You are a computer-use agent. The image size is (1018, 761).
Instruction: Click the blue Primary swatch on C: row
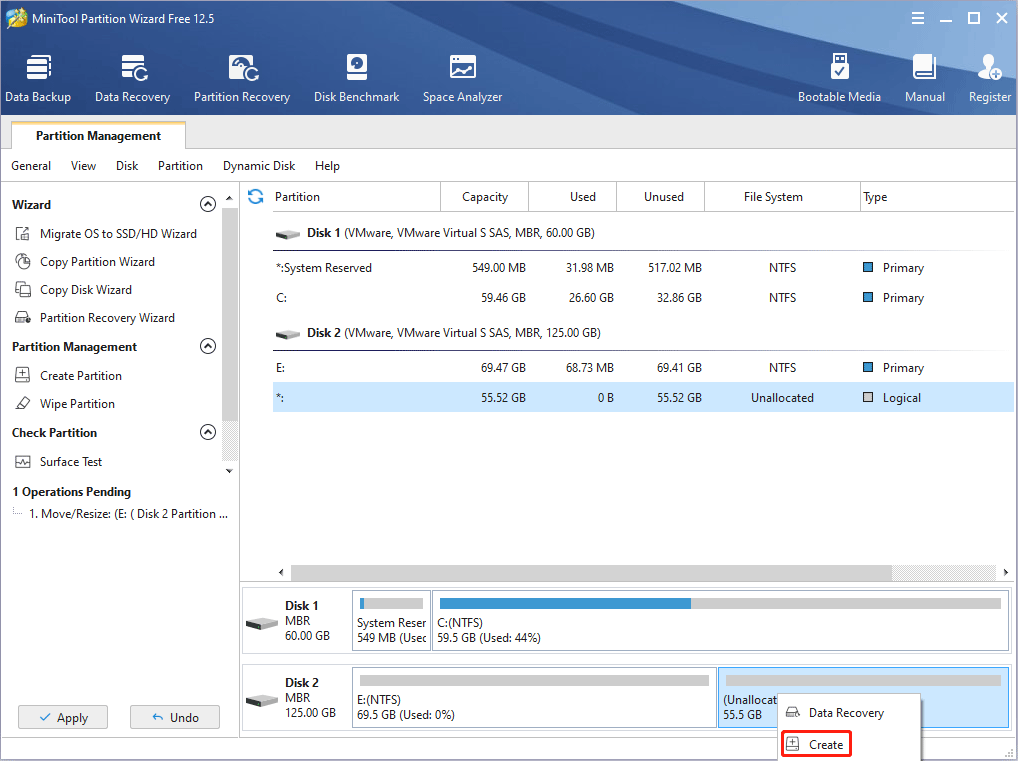click(x=867, y=297)
